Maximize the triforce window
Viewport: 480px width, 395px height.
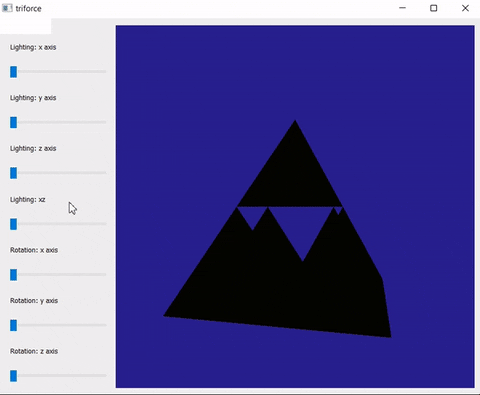[x=434, y=8]
